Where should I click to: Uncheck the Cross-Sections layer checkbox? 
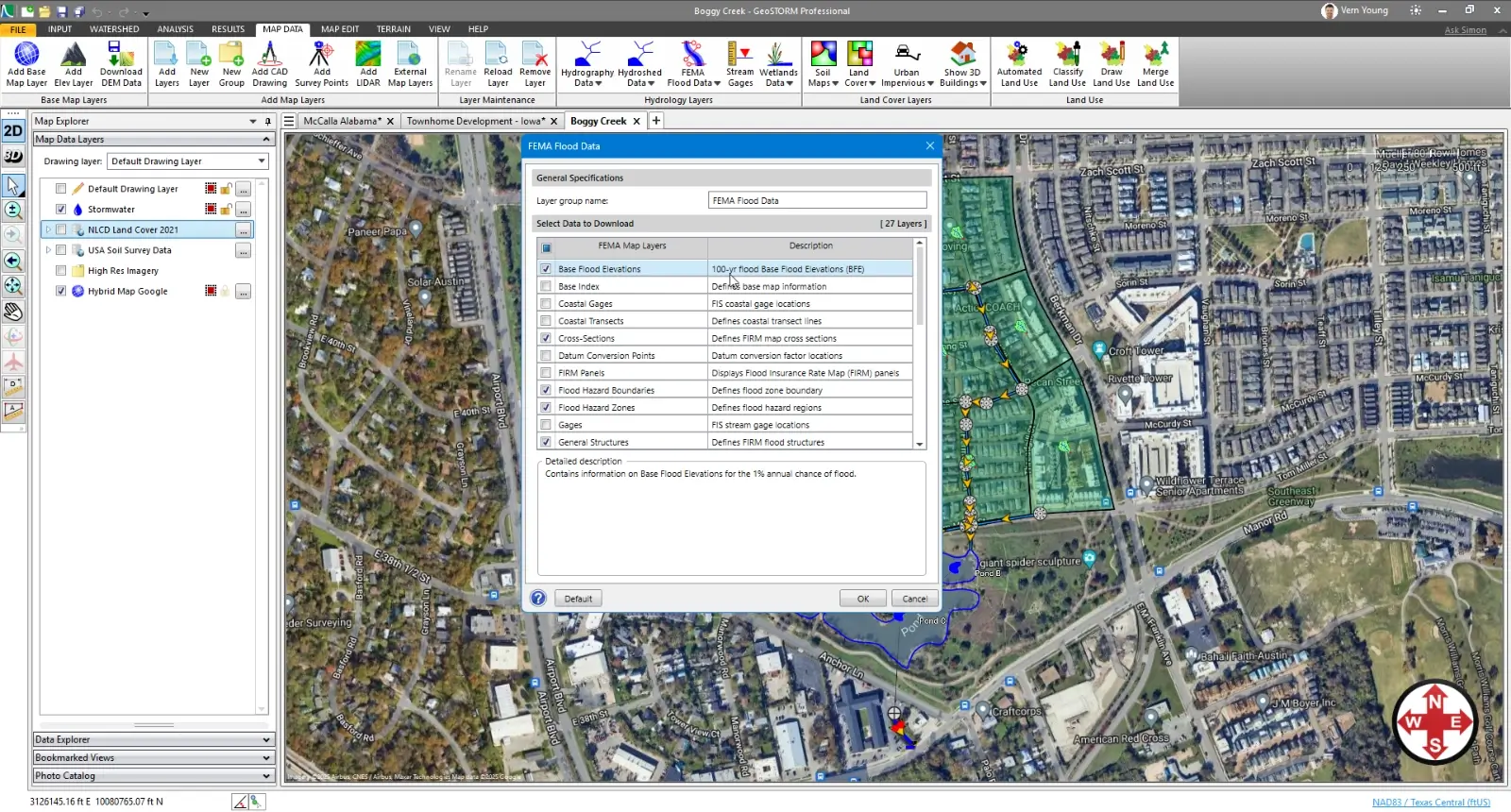click(546, 338)
